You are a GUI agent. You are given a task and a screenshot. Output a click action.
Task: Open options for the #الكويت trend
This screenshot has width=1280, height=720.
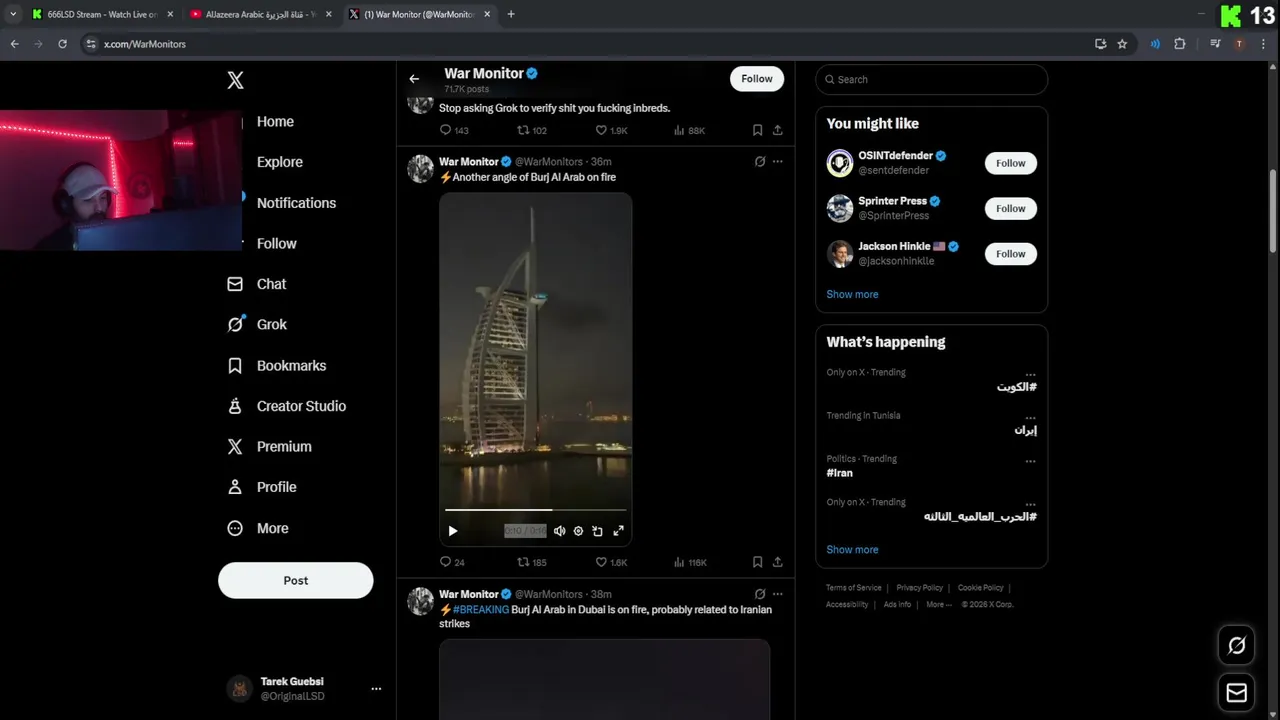[1030, 375]
